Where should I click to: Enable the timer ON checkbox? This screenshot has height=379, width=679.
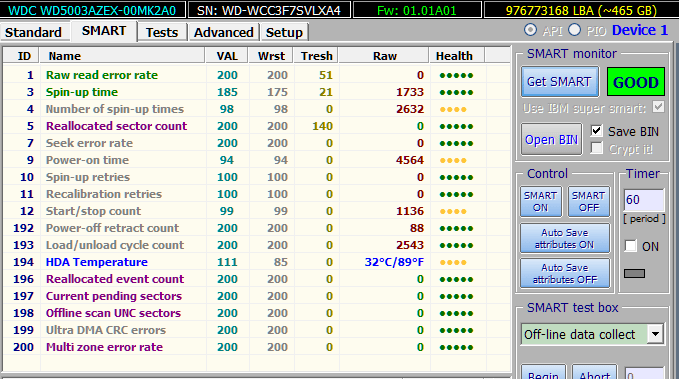click(x=630, y=246)
